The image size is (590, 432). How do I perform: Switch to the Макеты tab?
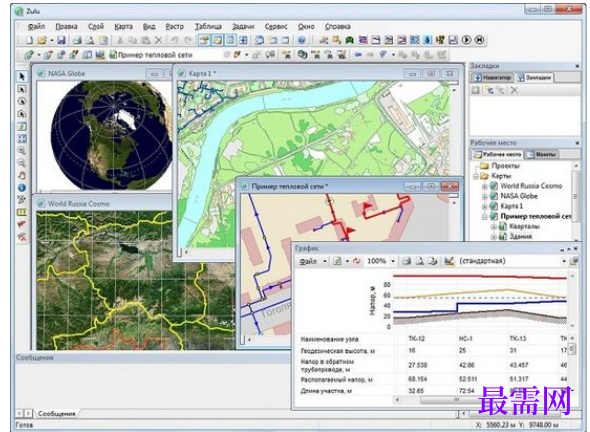(541, 154)
